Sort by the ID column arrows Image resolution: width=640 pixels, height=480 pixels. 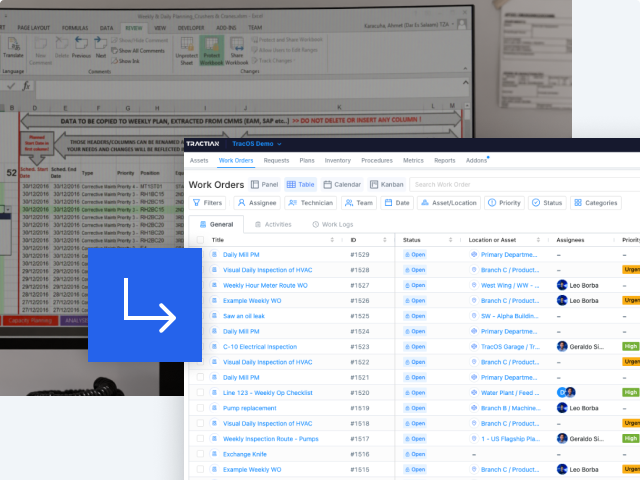coord(384,240)
